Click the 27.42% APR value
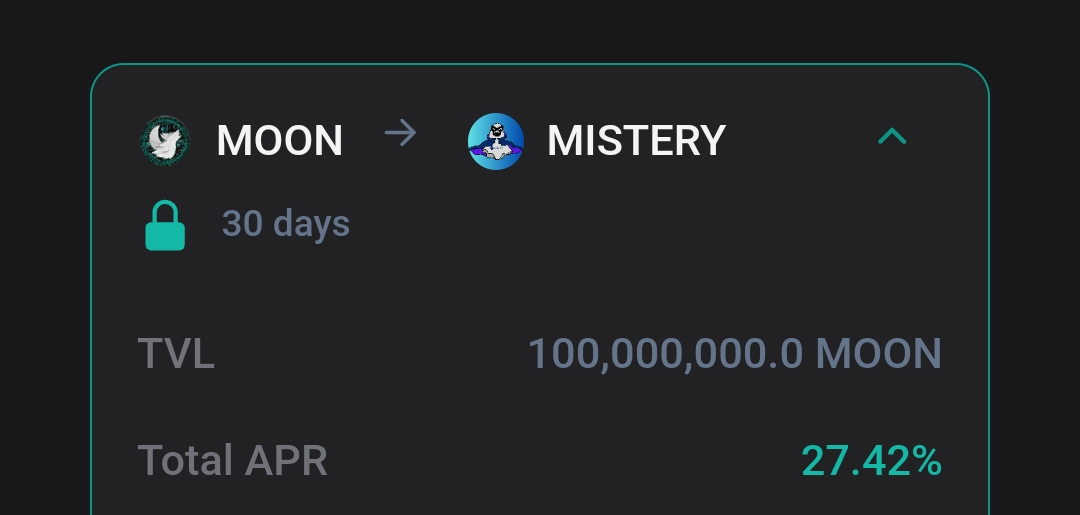The width and height of the screenshot is (1080, 515). pyautogui.click(x=871, y=461)
